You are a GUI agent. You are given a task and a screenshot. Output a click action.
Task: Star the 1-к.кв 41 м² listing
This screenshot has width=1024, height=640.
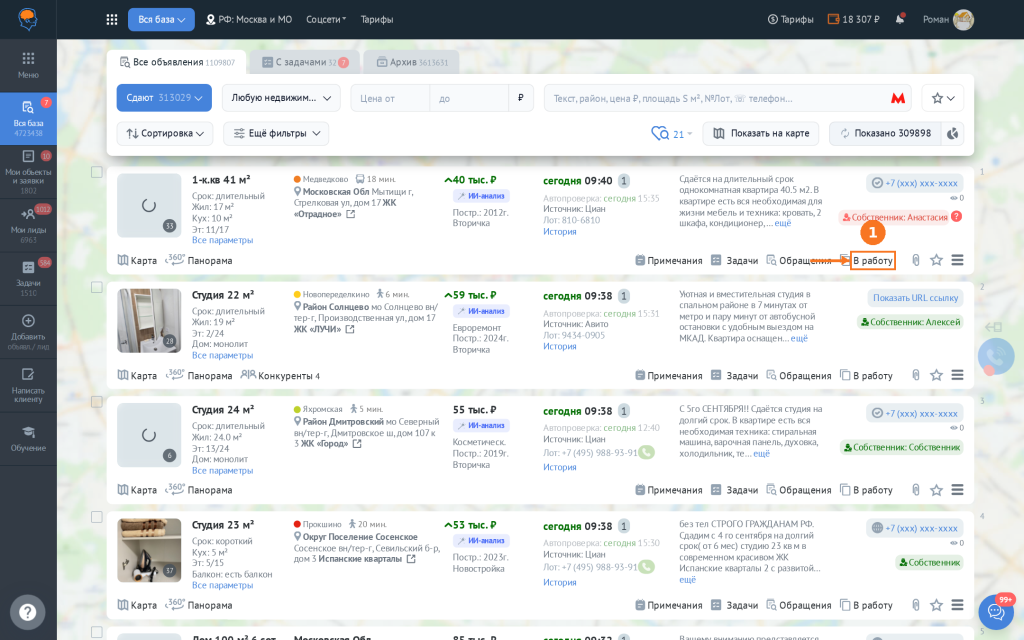936,260
